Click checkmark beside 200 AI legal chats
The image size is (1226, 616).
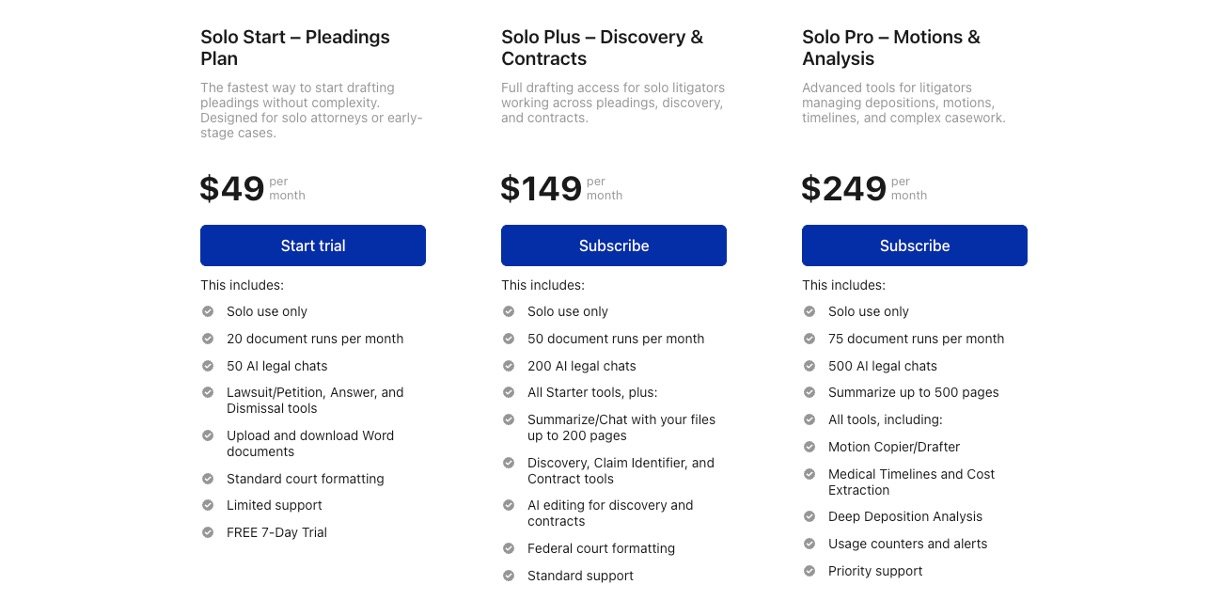pos(508,366)
